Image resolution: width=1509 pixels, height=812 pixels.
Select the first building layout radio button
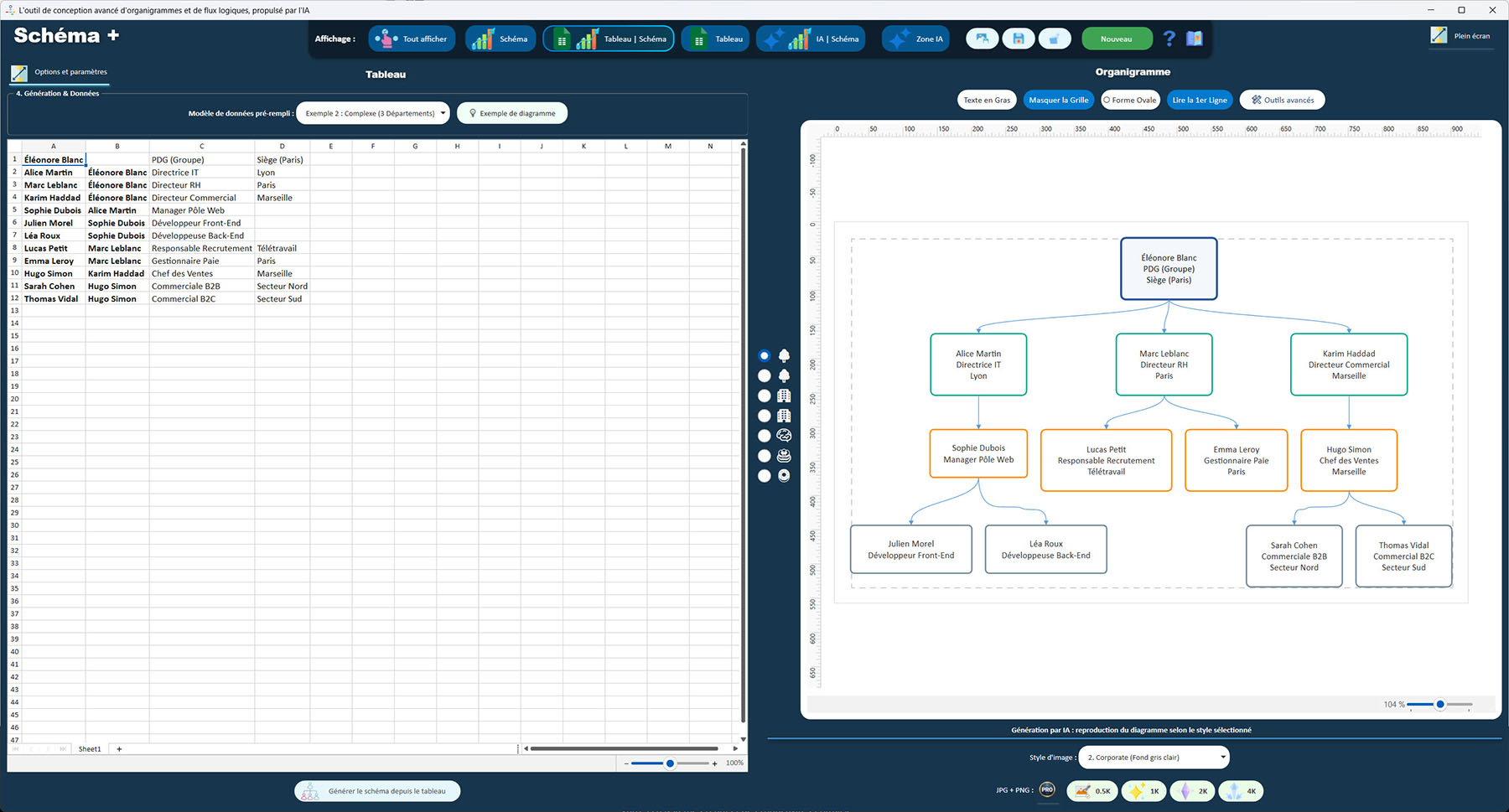tap(764, 396)
